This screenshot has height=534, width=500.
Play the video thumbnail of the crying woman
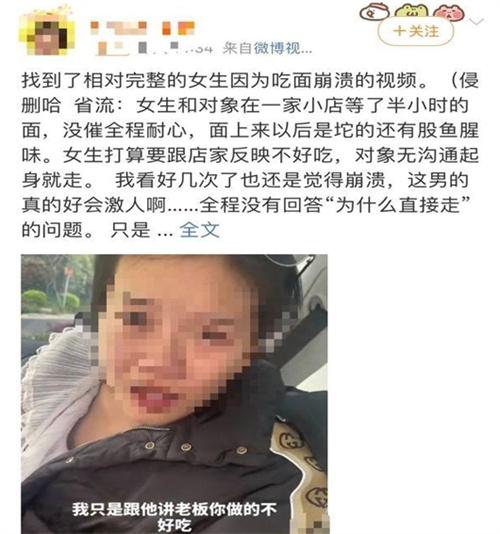pos(174,394)
